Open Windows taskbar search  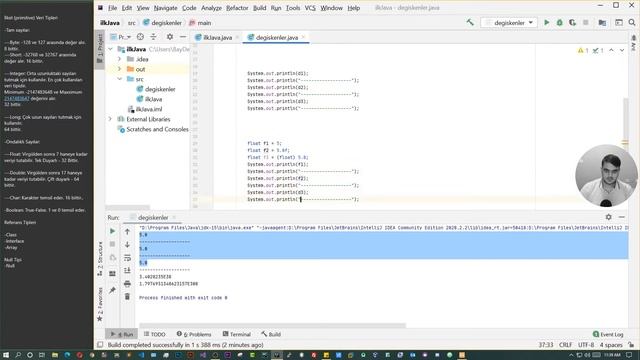pos(18,355)
